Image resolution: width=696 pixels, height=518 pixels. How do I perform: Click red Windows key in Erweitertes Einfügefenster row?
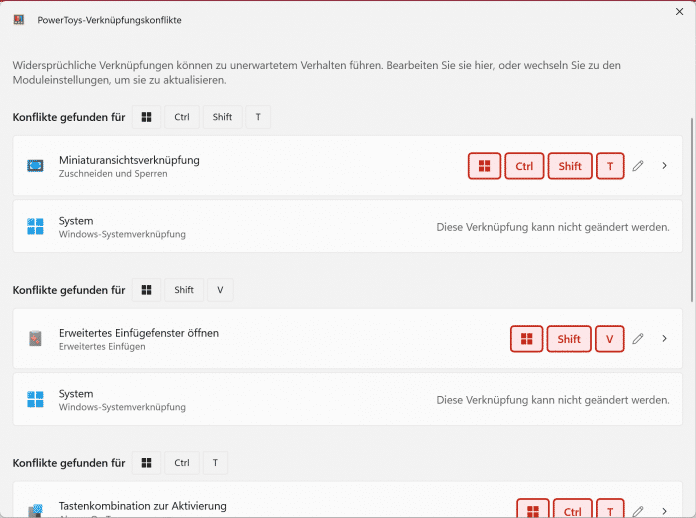pyautogui.click(x=526, y=339)
